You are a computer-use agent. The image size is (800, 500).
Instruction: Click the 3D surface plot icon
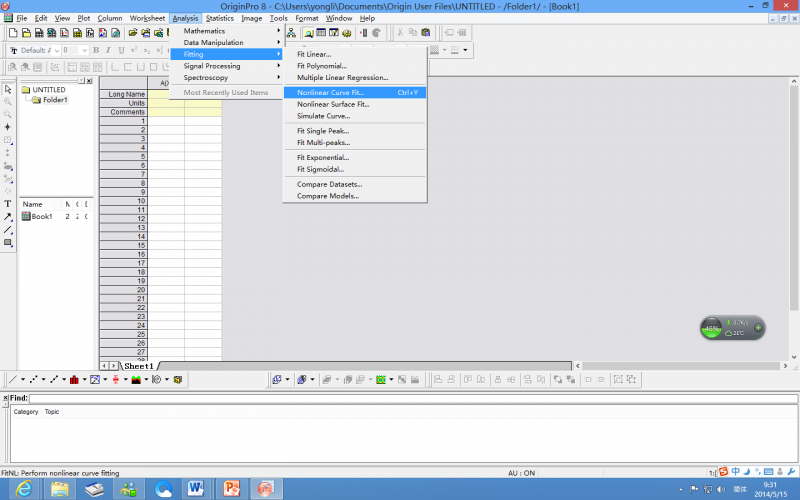coord(301,380)
